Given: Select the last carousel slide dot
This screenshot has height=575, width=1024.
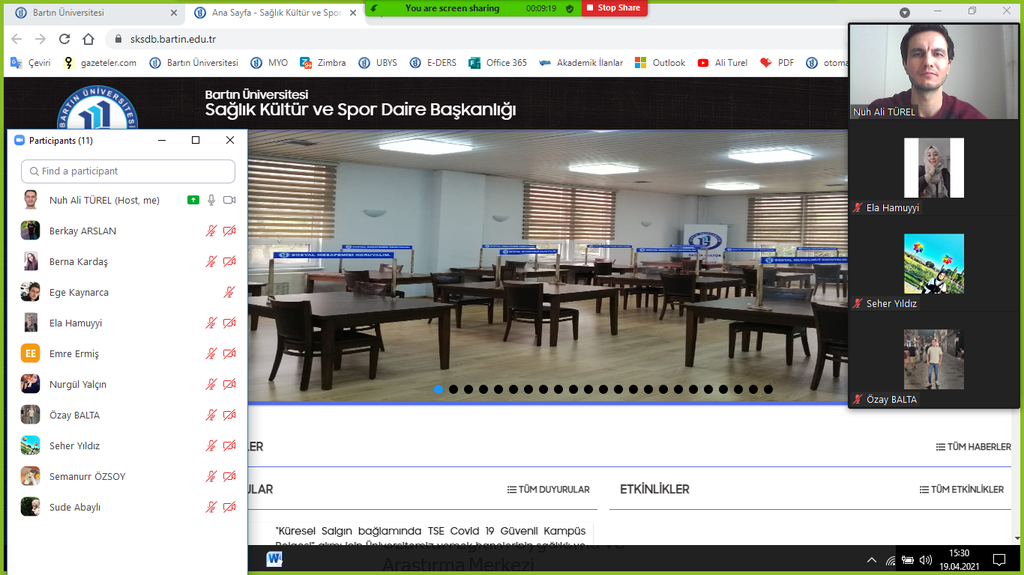Looking at the screenshot, I should coord(768,389).
